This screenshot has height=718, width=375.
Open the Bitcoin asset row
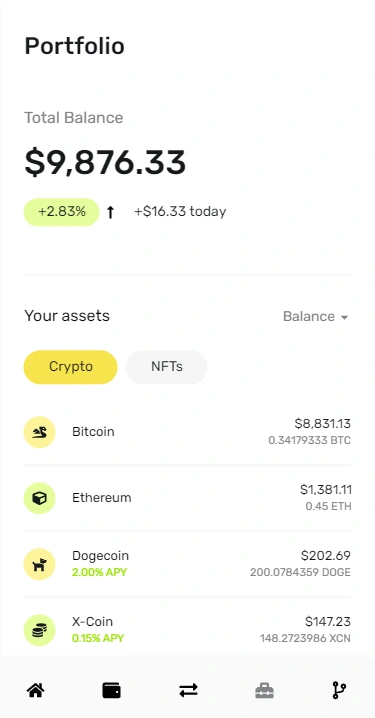(x=187, y=432)
